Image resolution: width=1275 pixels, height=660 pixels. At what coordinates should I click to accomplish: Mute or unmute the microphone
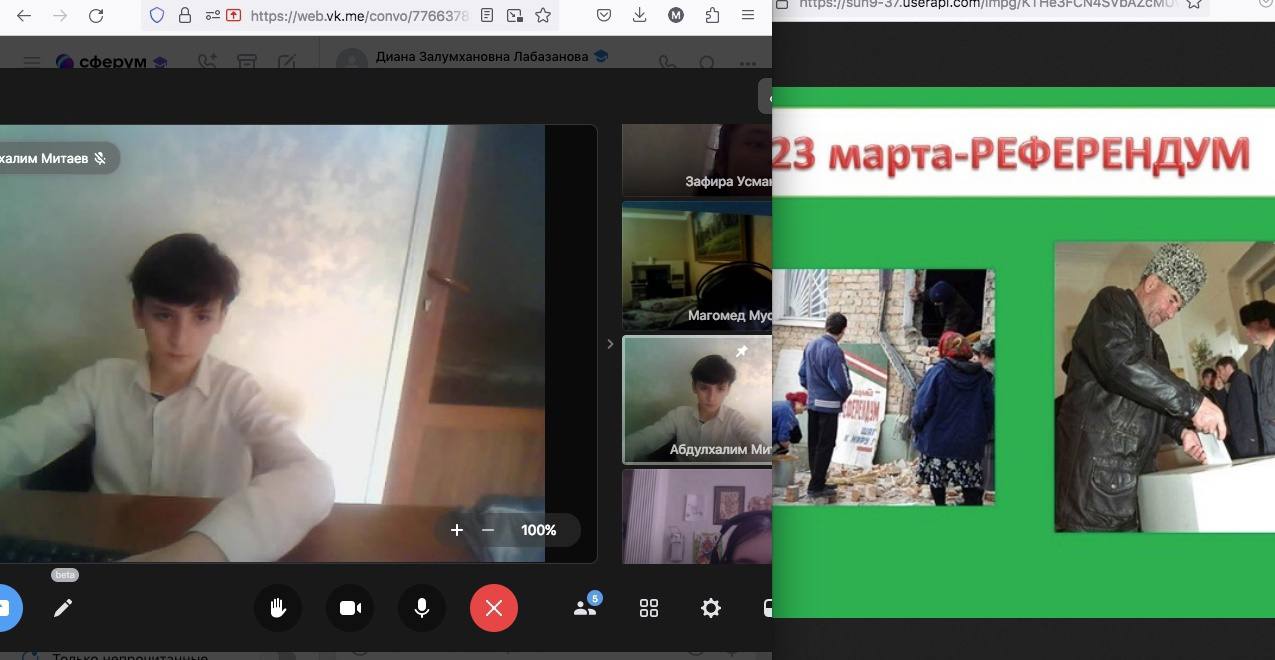(x=422, y=608)
